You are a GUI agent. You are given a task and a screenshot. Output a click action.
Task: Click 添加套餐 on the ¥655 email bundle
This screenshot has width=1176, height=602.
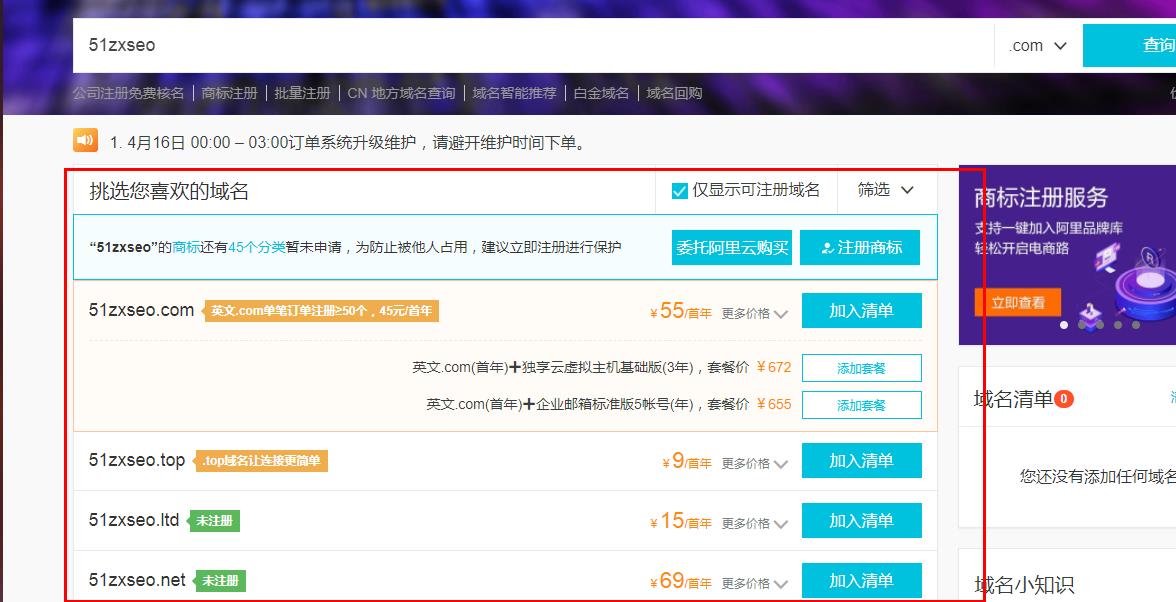coord(862,405)
